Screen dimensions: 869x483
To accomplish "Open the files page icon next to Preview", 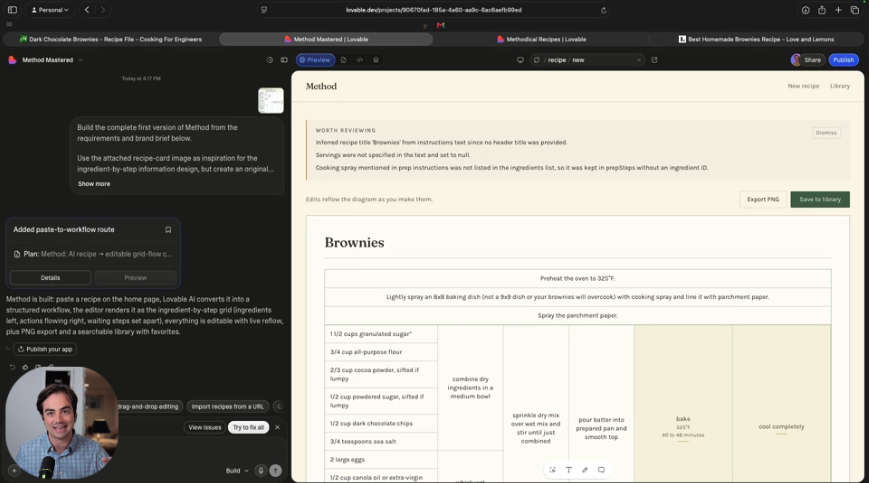I will pyautogui.click(x=344, y=60).
